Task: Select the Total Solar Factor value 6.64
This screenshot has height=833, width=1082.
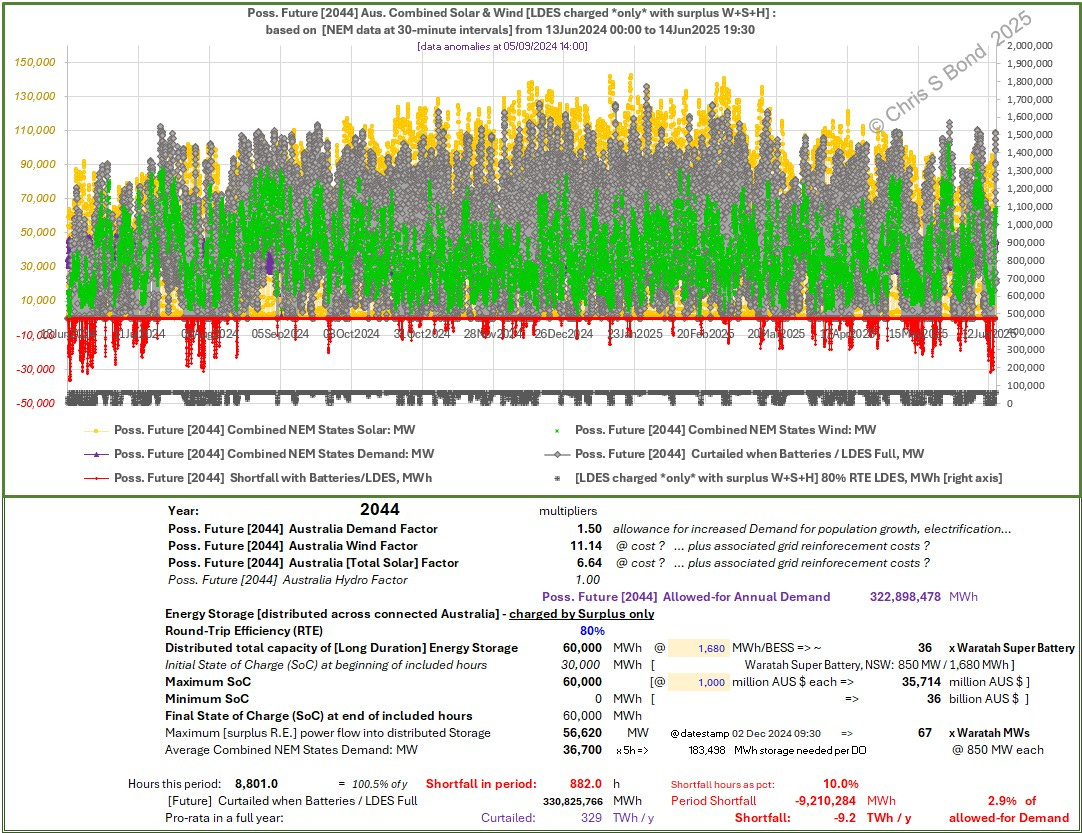Action: click(x=589, y=562)
